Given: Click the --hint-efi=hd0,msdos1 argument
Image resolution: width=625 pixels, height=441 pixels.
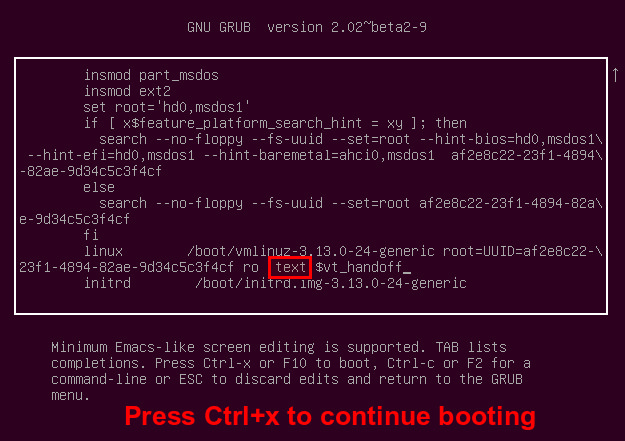Looking at the screenshot, I should [111, 155].
